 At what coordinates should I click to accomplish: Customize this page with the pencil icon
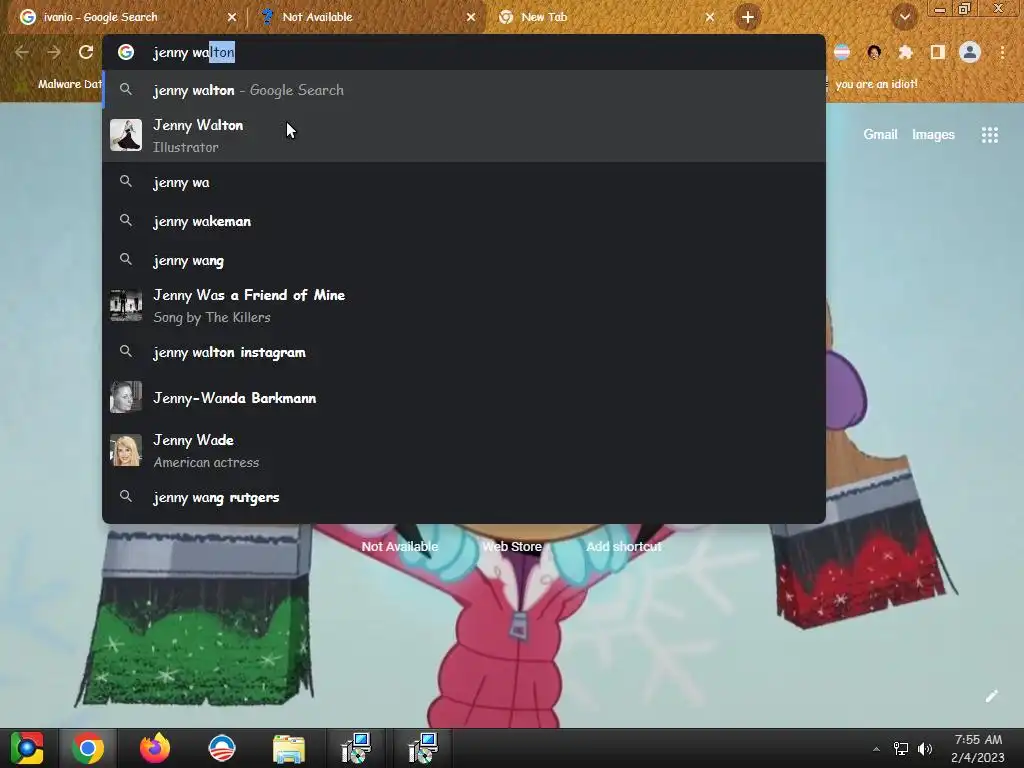pyautogui.click(x=991, y=696)
